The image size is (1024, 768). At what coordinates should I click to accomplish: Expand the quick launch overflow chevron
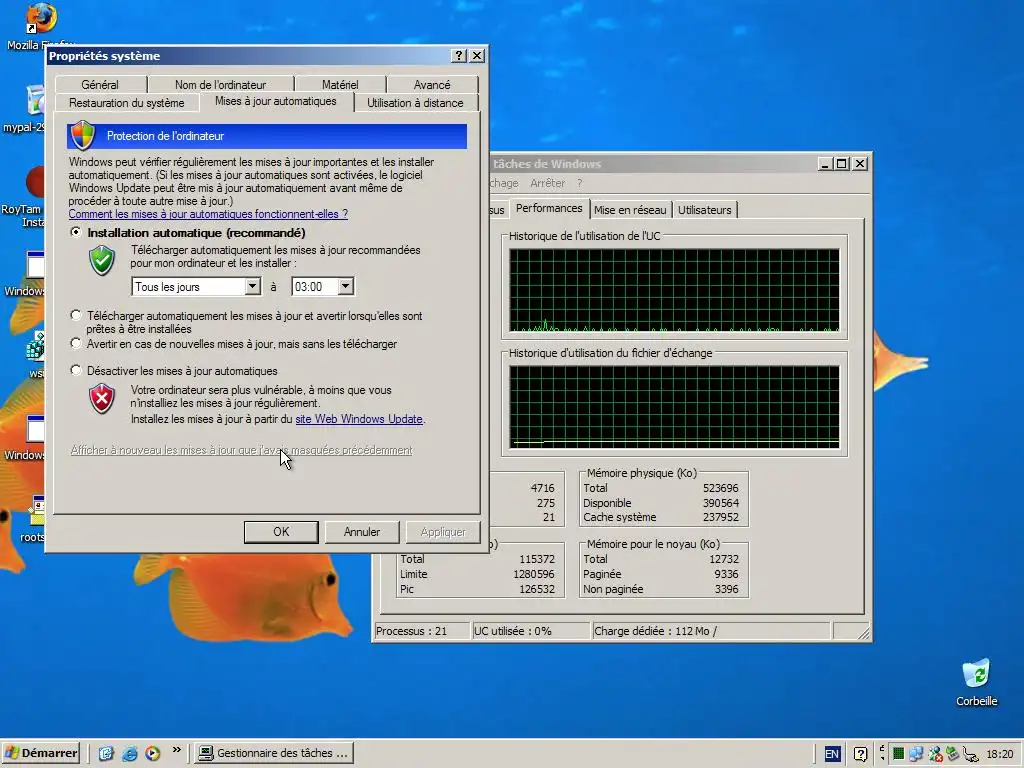pyautogui.click(x=176, y=750)
